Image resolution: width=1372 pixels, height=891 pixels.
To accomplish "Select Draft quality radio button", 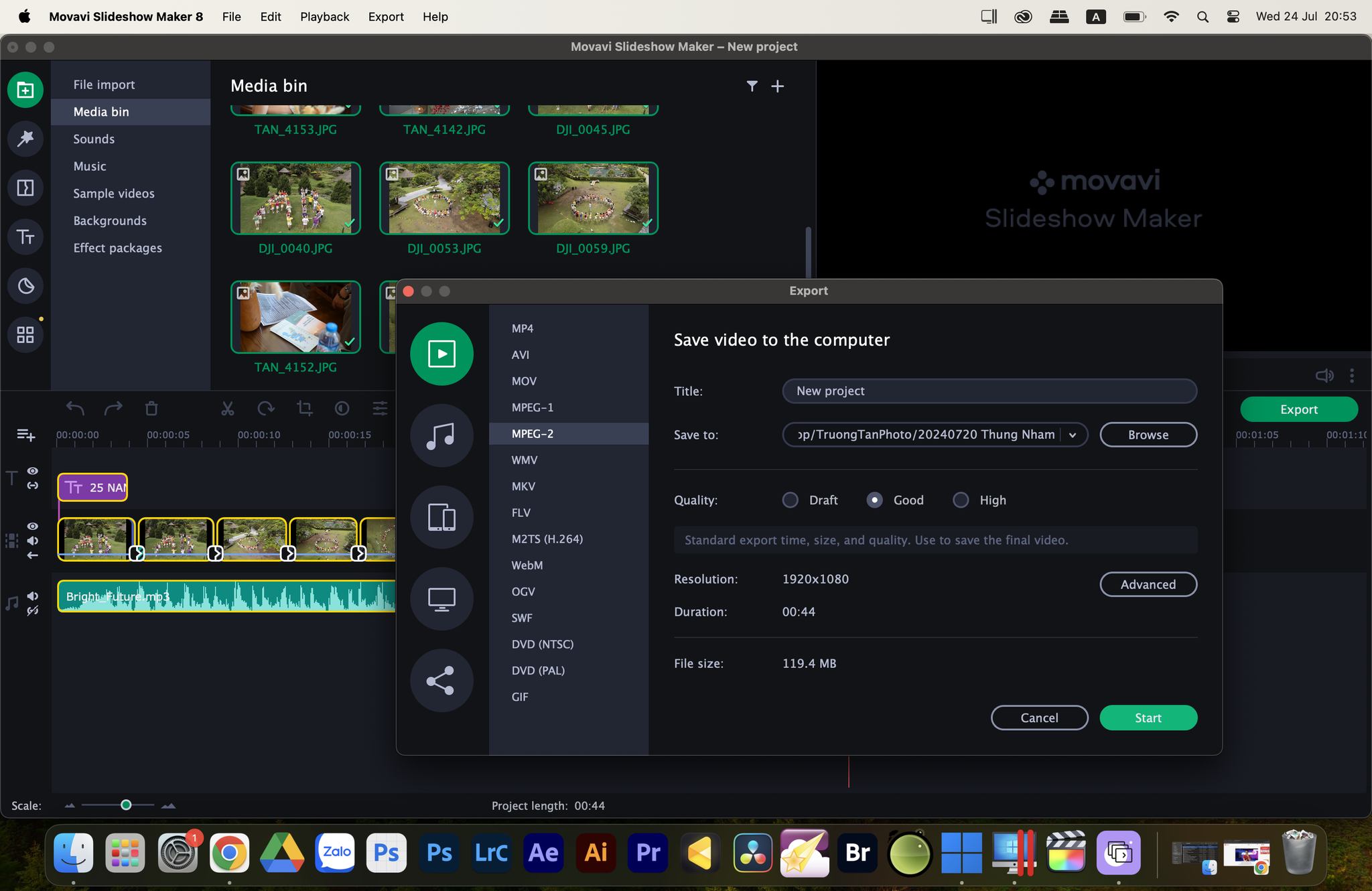I will 791,500.
